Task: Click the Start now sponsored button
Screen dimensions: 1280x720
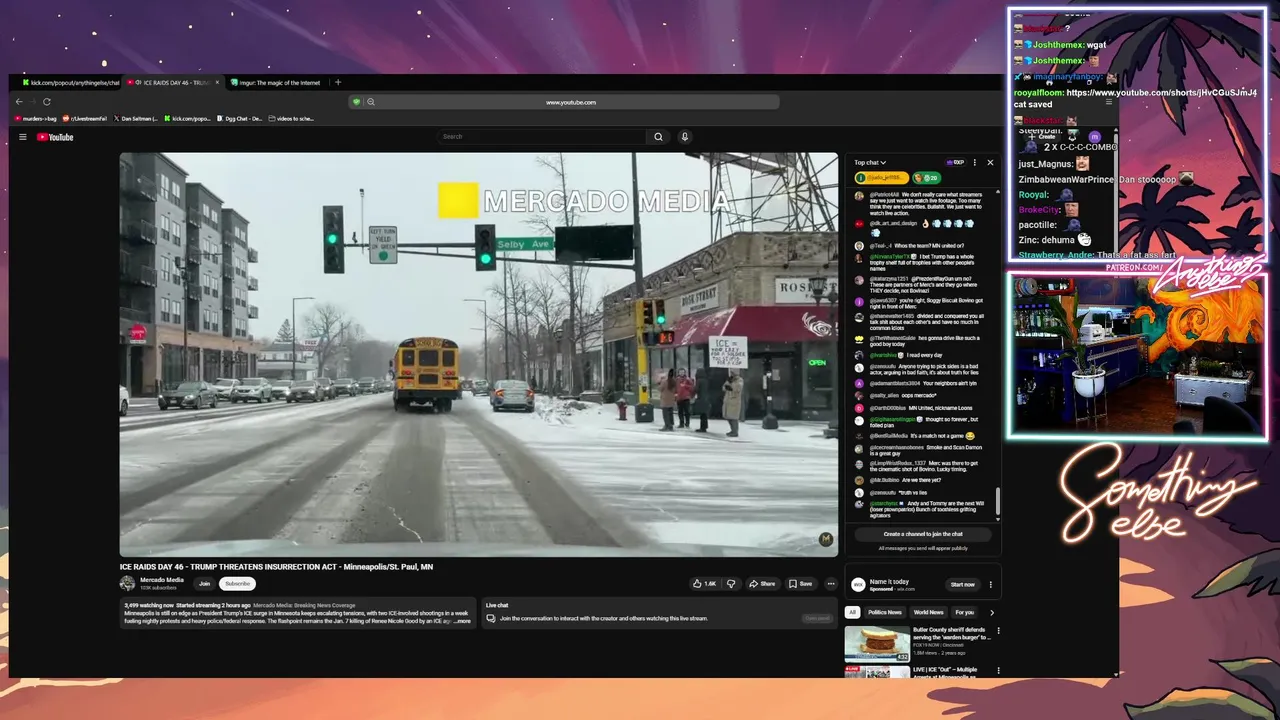Action: click(x=962, y=584)
